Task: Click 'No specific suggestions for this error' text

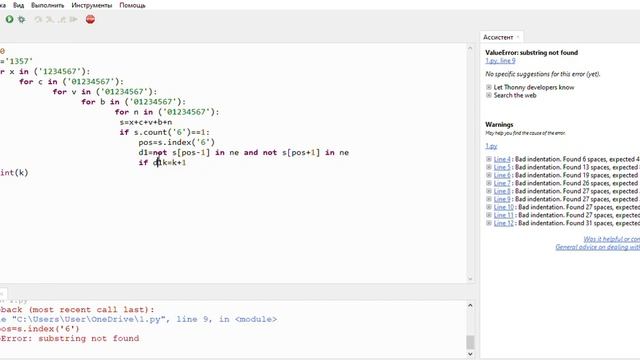Action: [x=543, y=74]
